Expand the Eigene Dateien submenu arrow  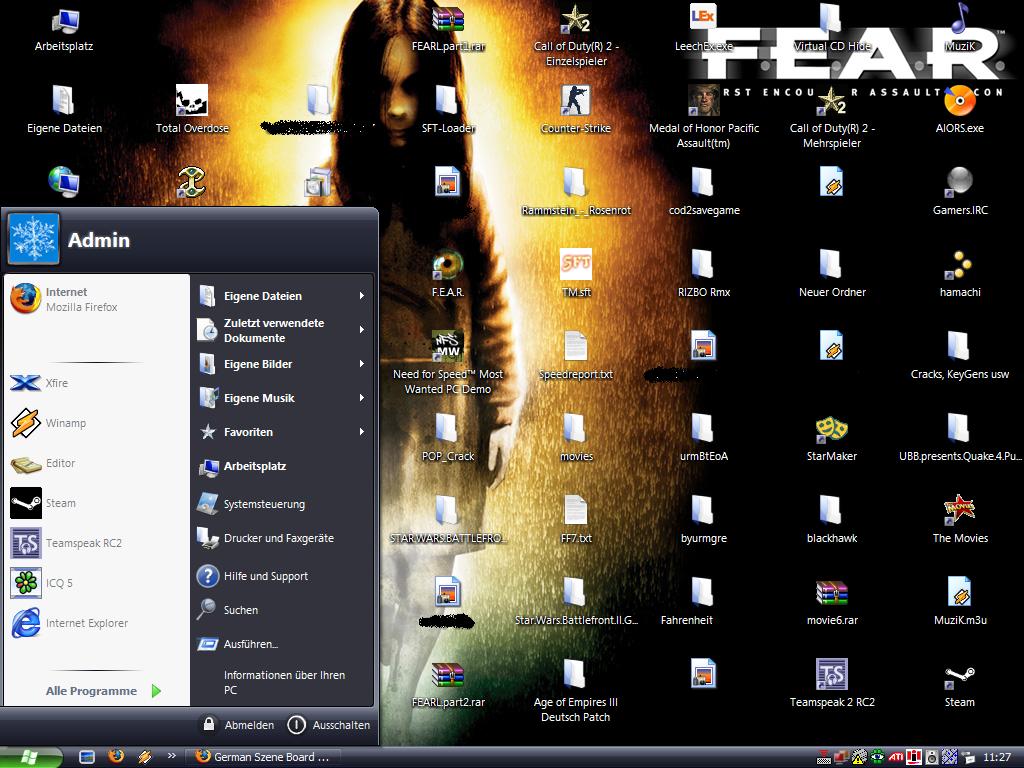[362, 296]
